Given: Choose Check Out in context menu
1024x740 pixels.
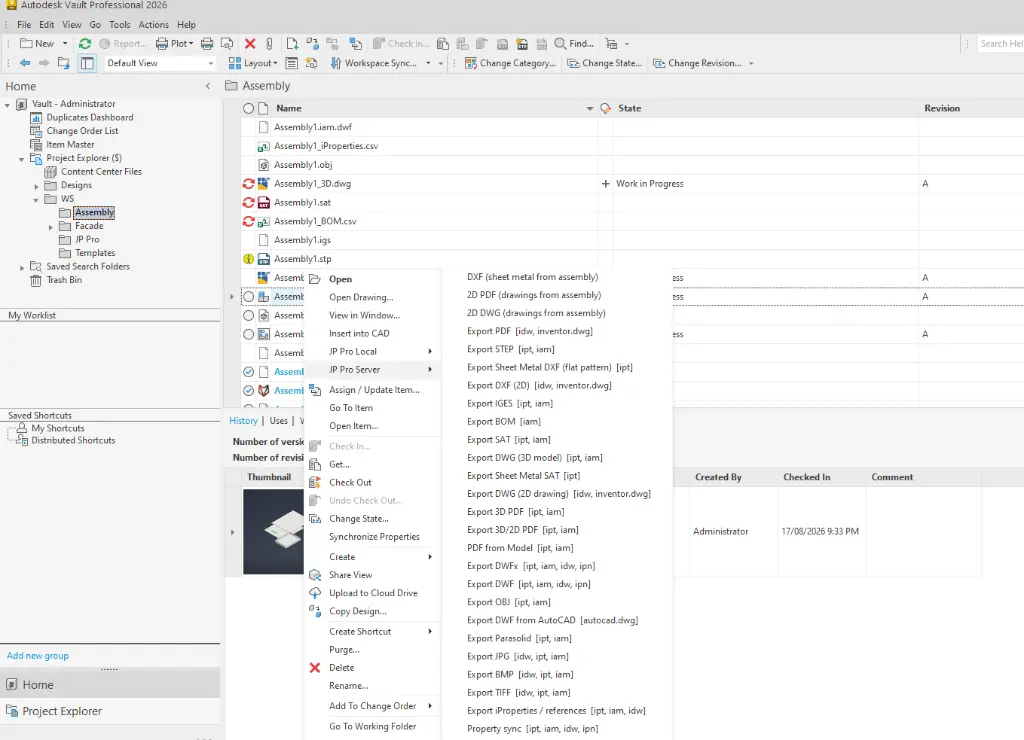Looking at the screenshot, I should coord(372,482).
